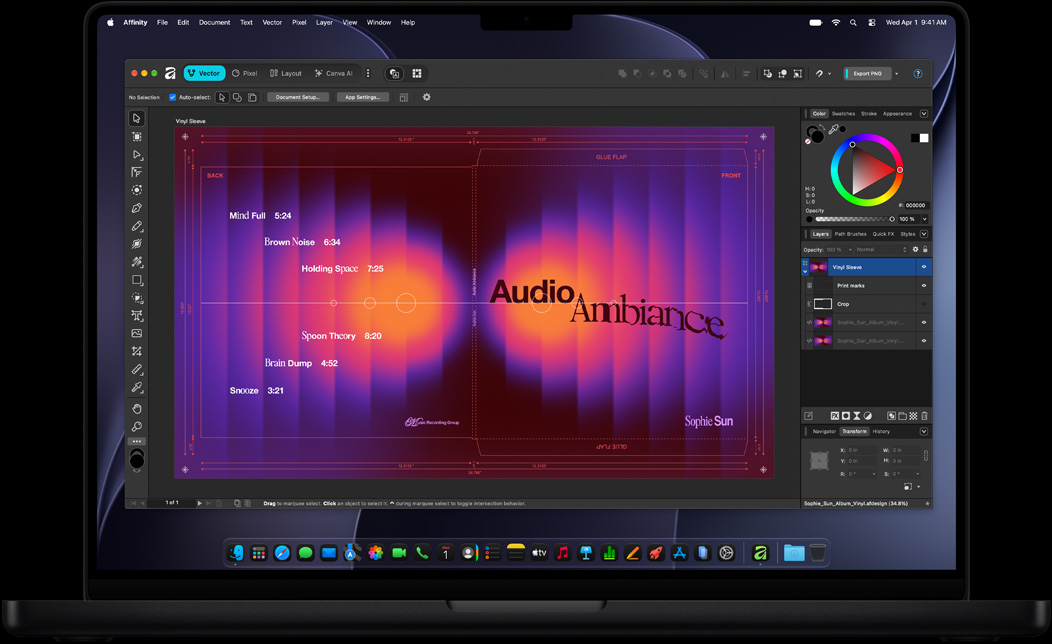Screen dimensions: 1052x644
Task: Open Affinity app in the Dock
Action: [760, 553]
